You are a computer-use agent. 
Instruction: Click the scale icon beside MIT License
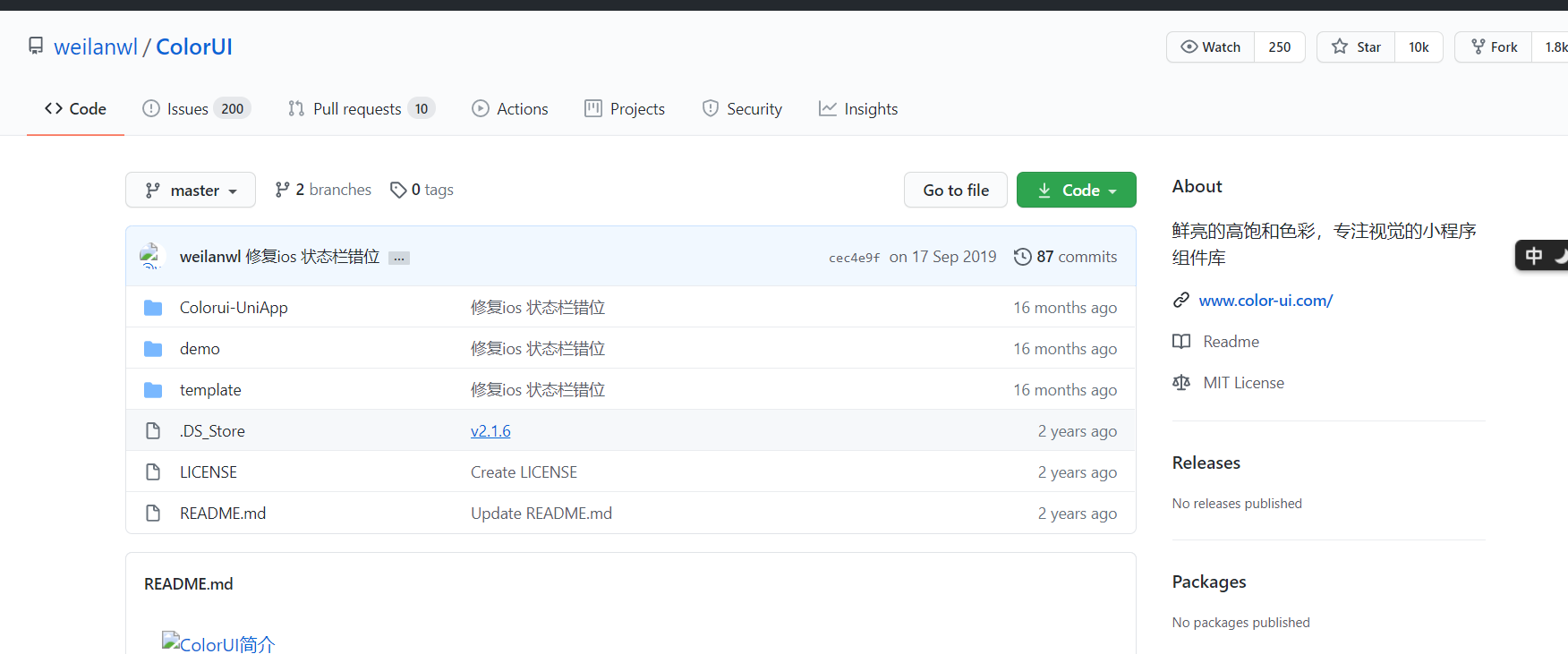[1181, 383]
